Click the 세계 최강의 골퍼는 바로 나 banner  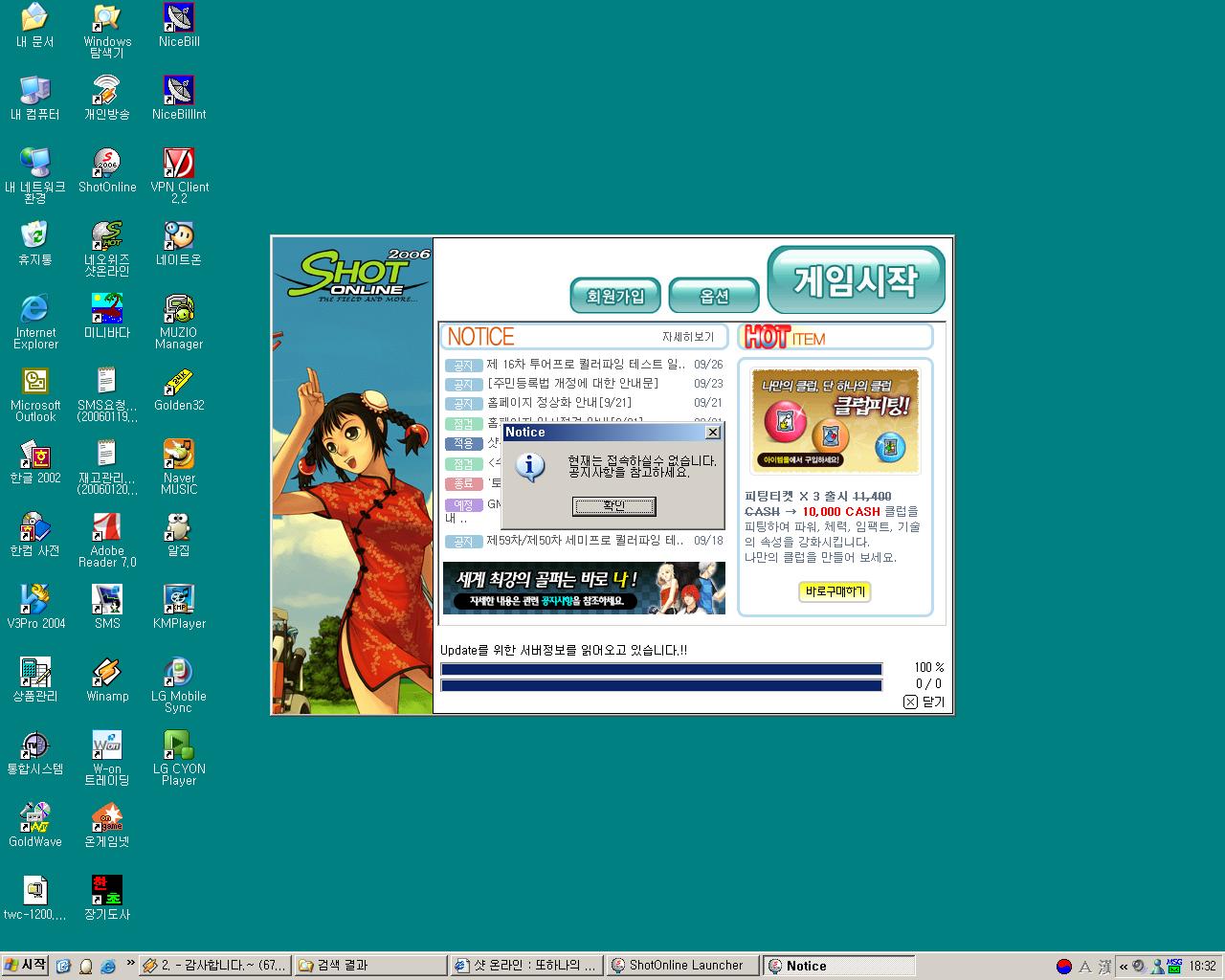584,588
